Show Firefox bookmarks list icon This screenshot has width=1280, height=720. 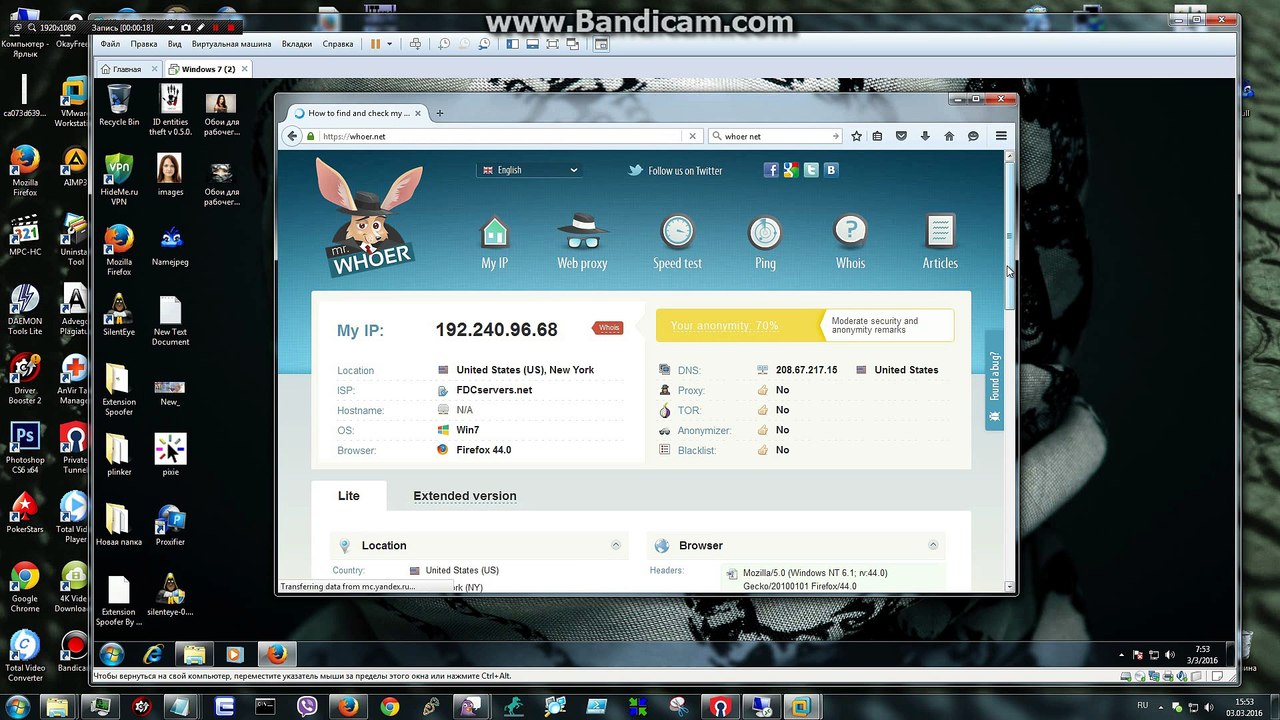[877, 136]
